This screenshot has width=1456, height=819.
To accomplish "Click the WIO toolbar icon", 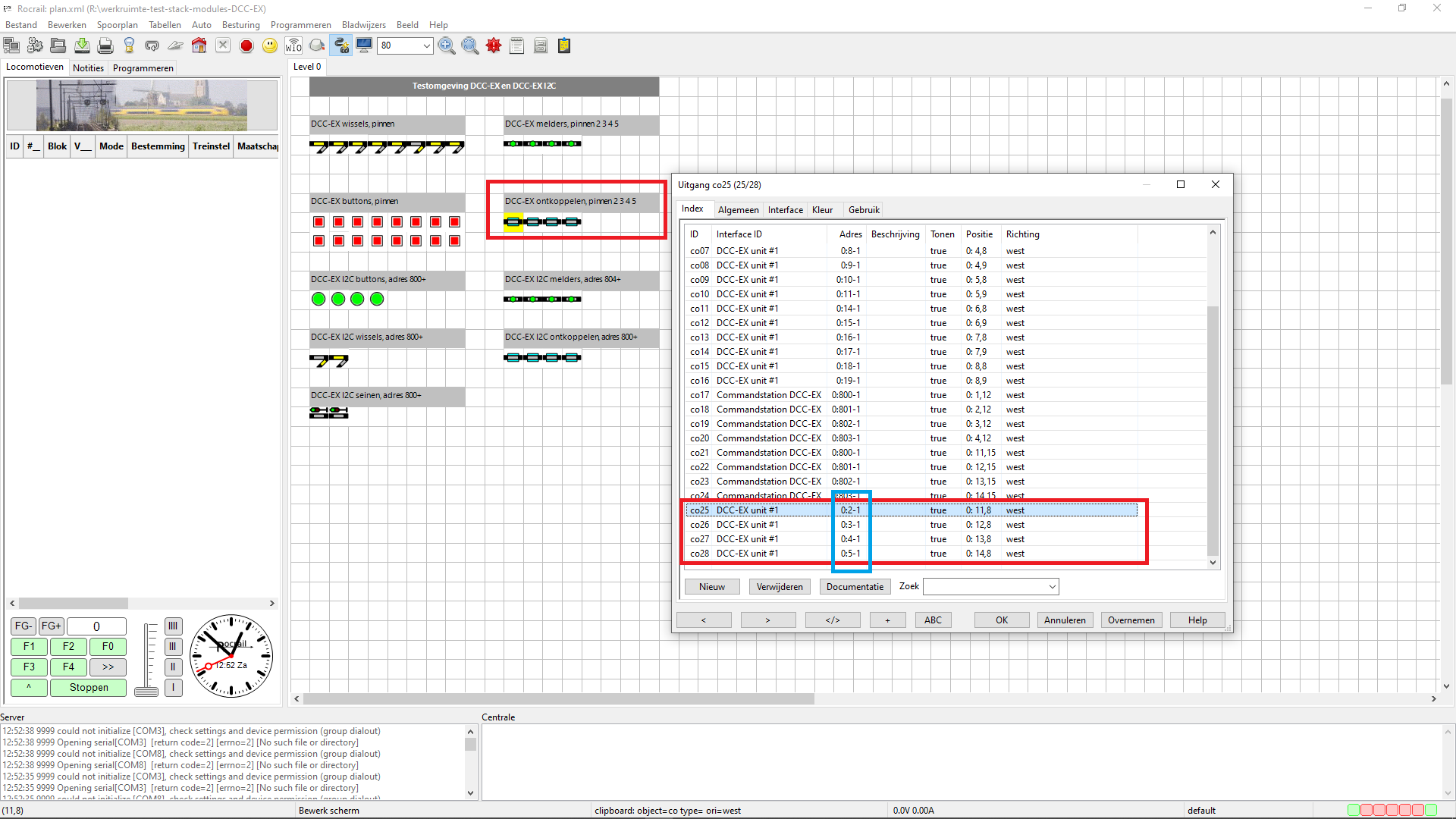I will [x=293, y=45].
